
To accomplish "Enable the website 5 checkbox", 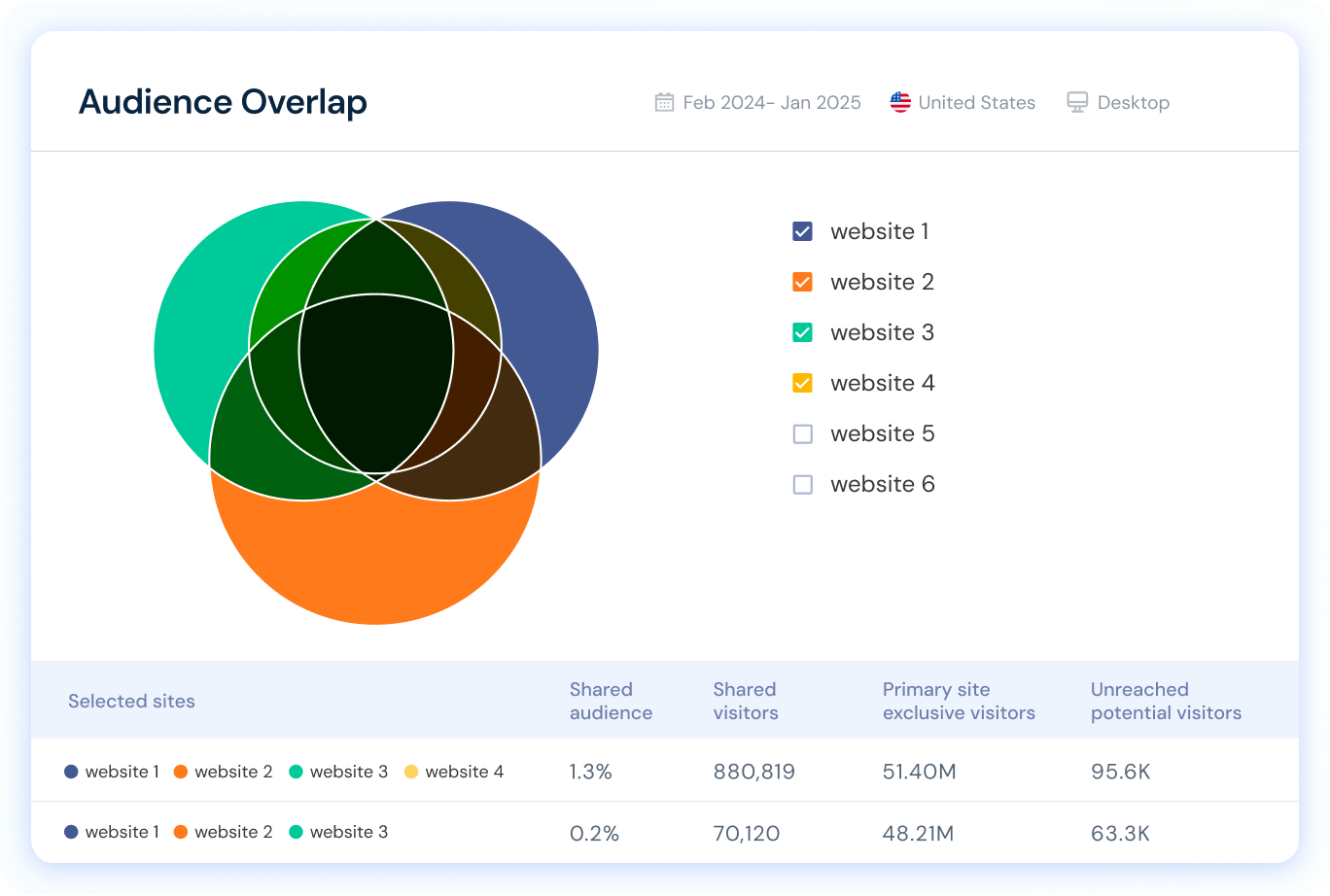I will 802,433.
